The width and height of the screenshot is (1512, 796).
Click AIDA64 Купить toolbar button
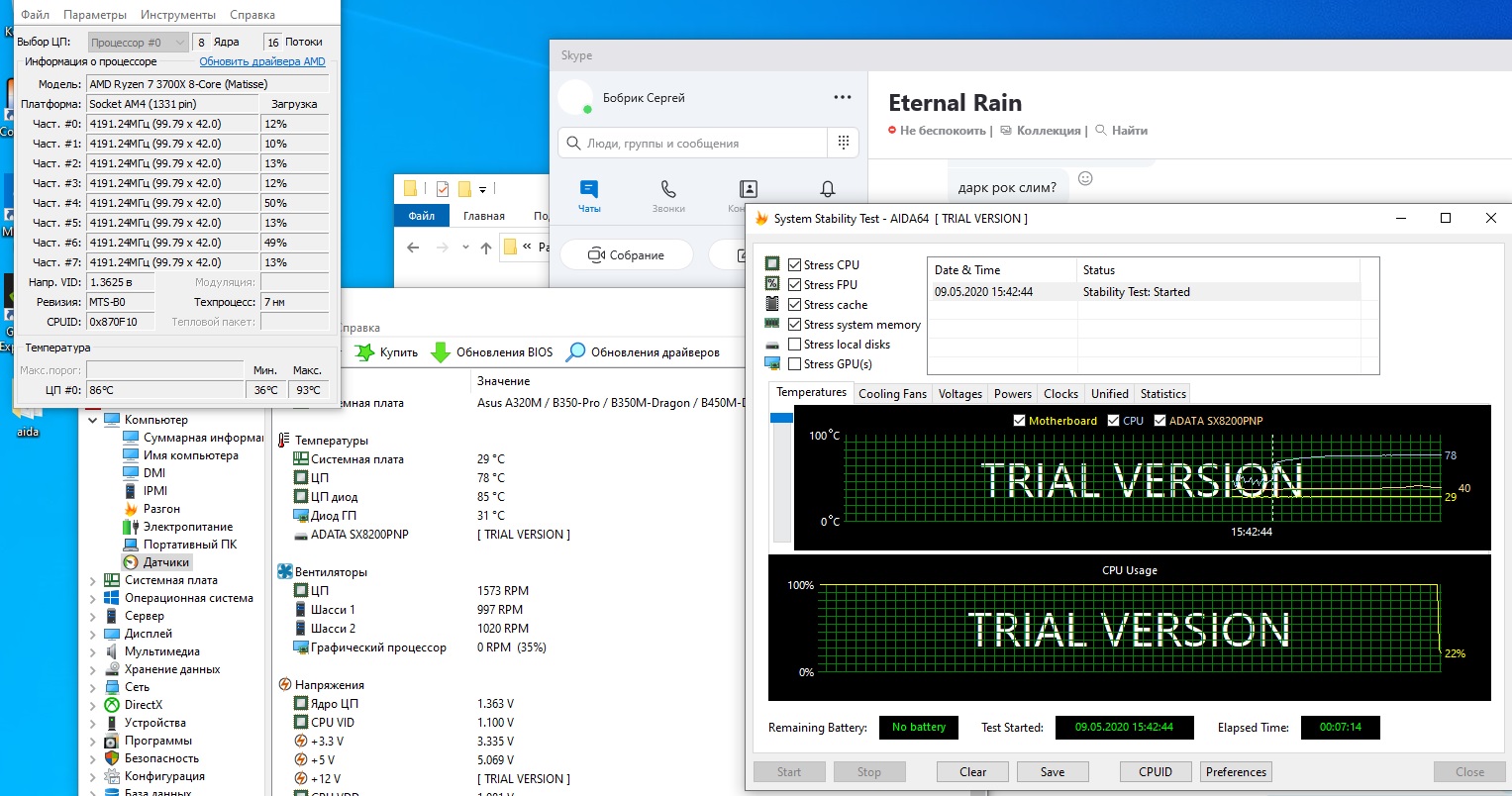pyautogui.click(x=387, y=352)
